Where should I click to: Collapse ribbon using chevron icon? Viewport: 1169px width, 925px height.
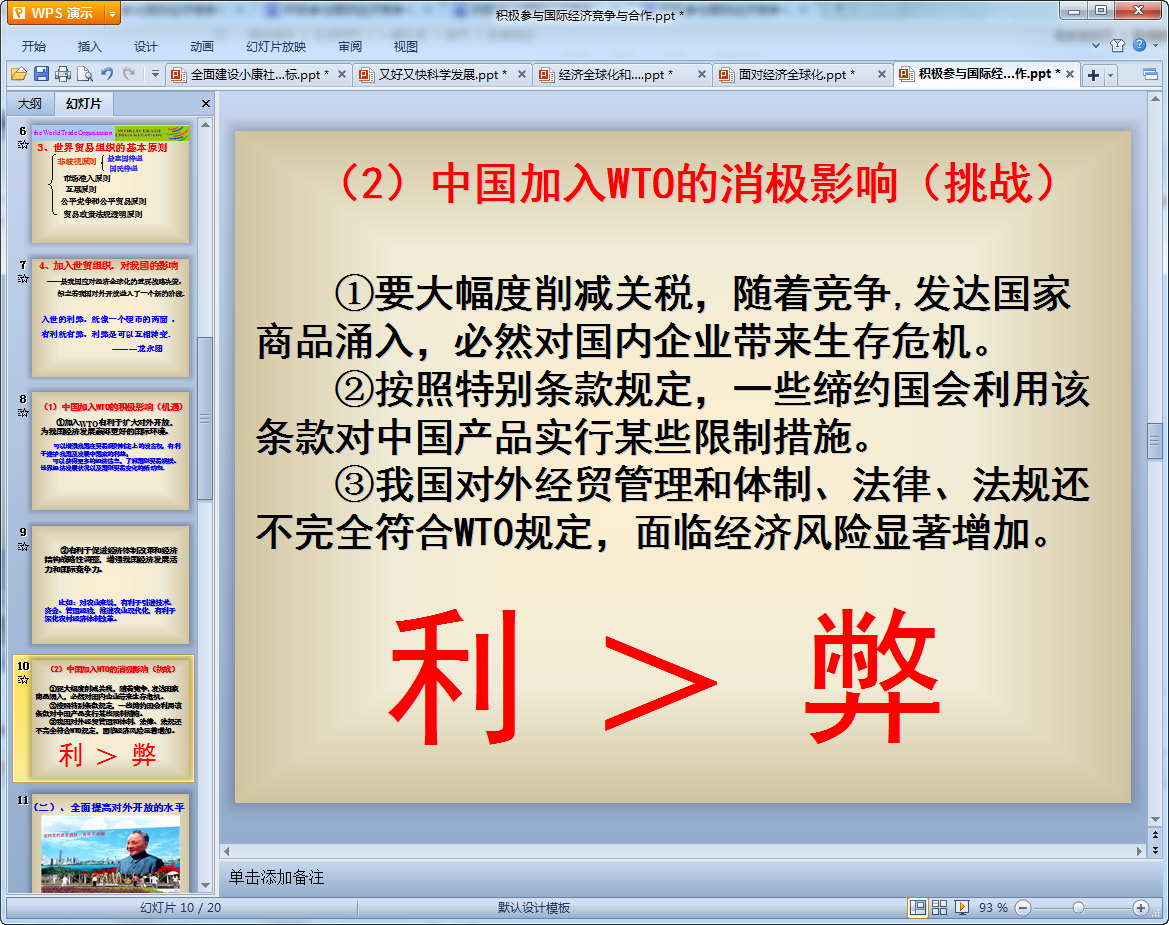click(1096, 45)
